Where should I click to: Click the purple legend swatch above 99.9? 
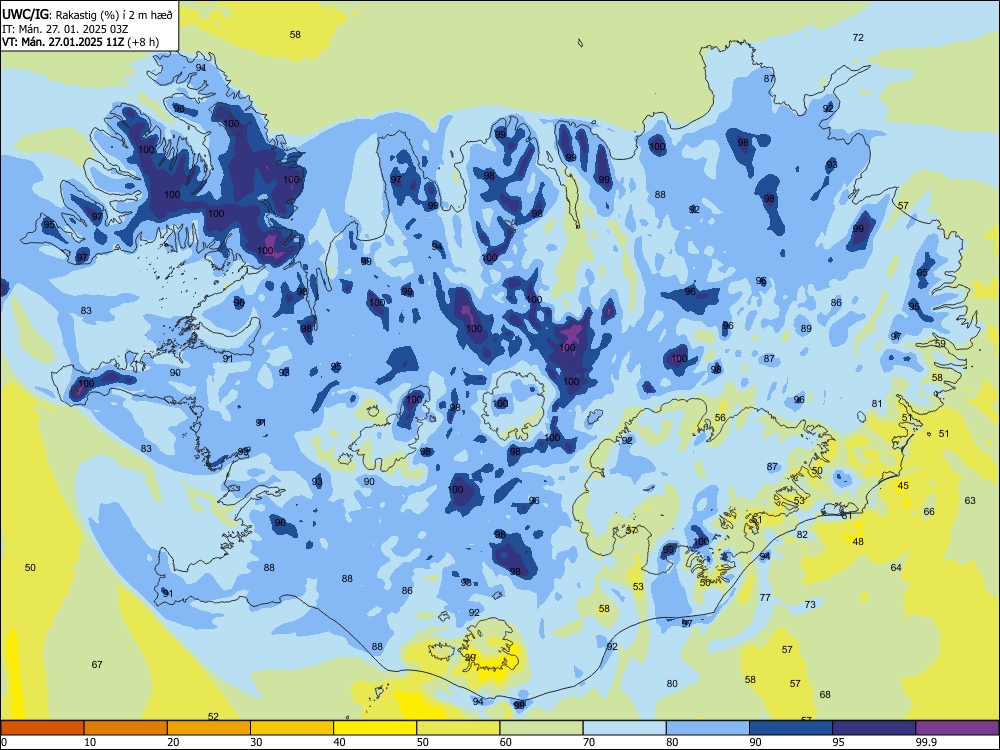coord(957,728)
